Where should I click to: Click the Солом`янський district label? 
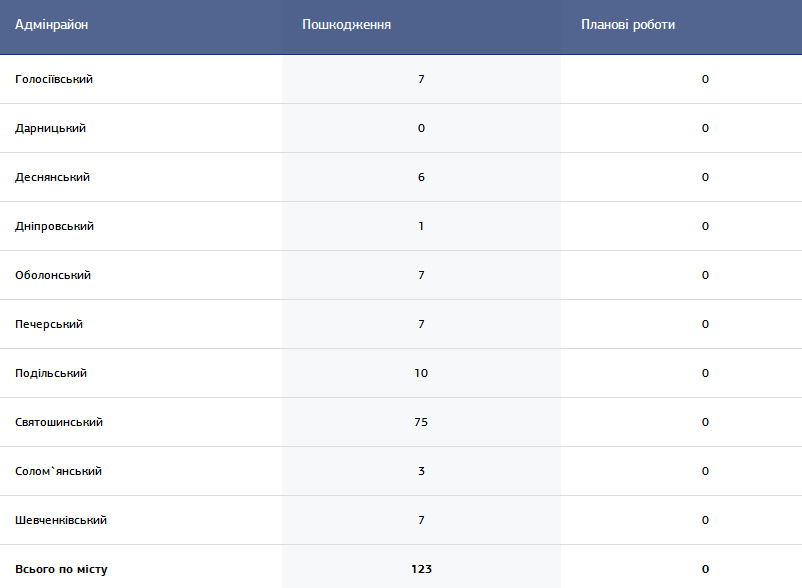pos(58,471)
